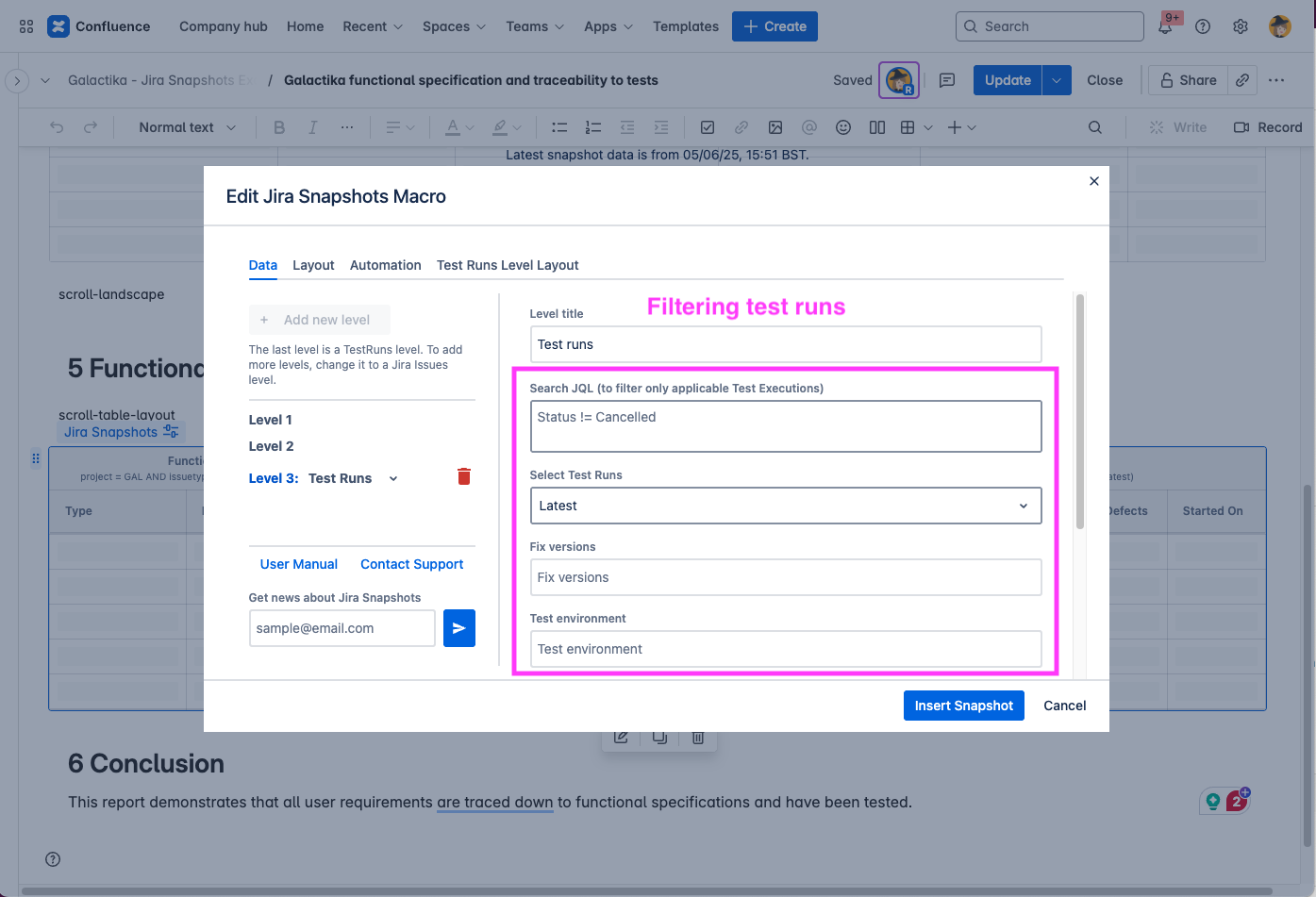1316x897 pixels.
Task: Open the inline comments icon
Action: tap(947, 80)
